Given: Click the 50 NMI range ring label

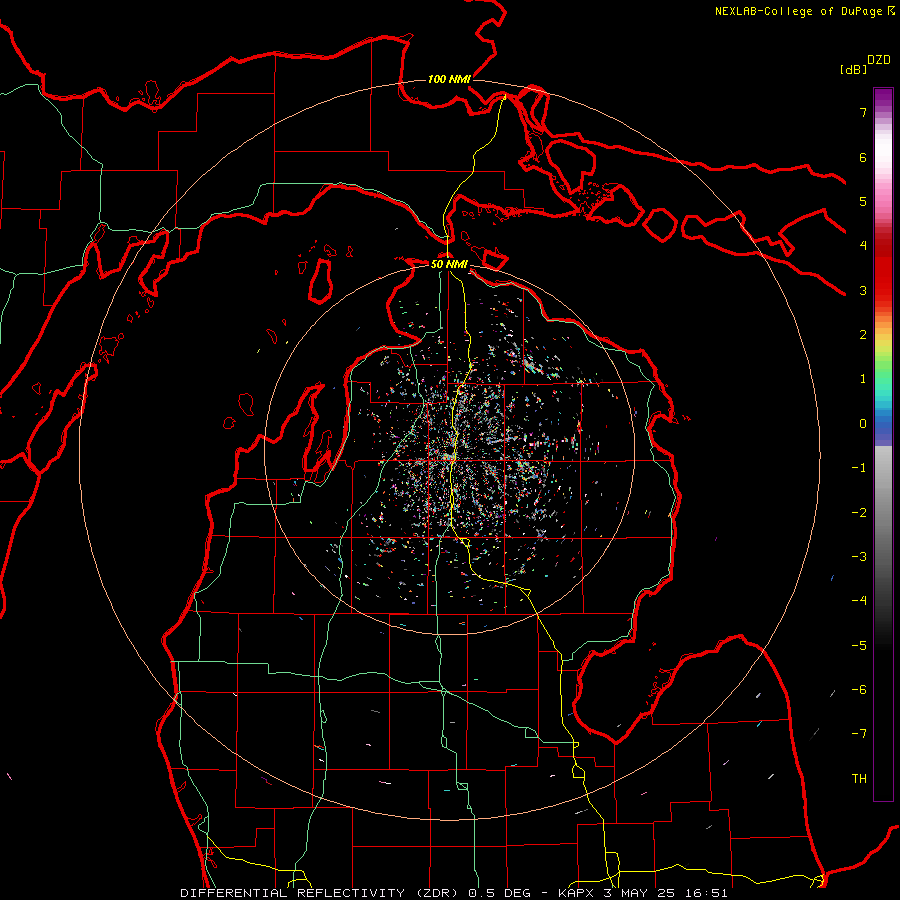Looking at the screenshot, I should [449, 264].
